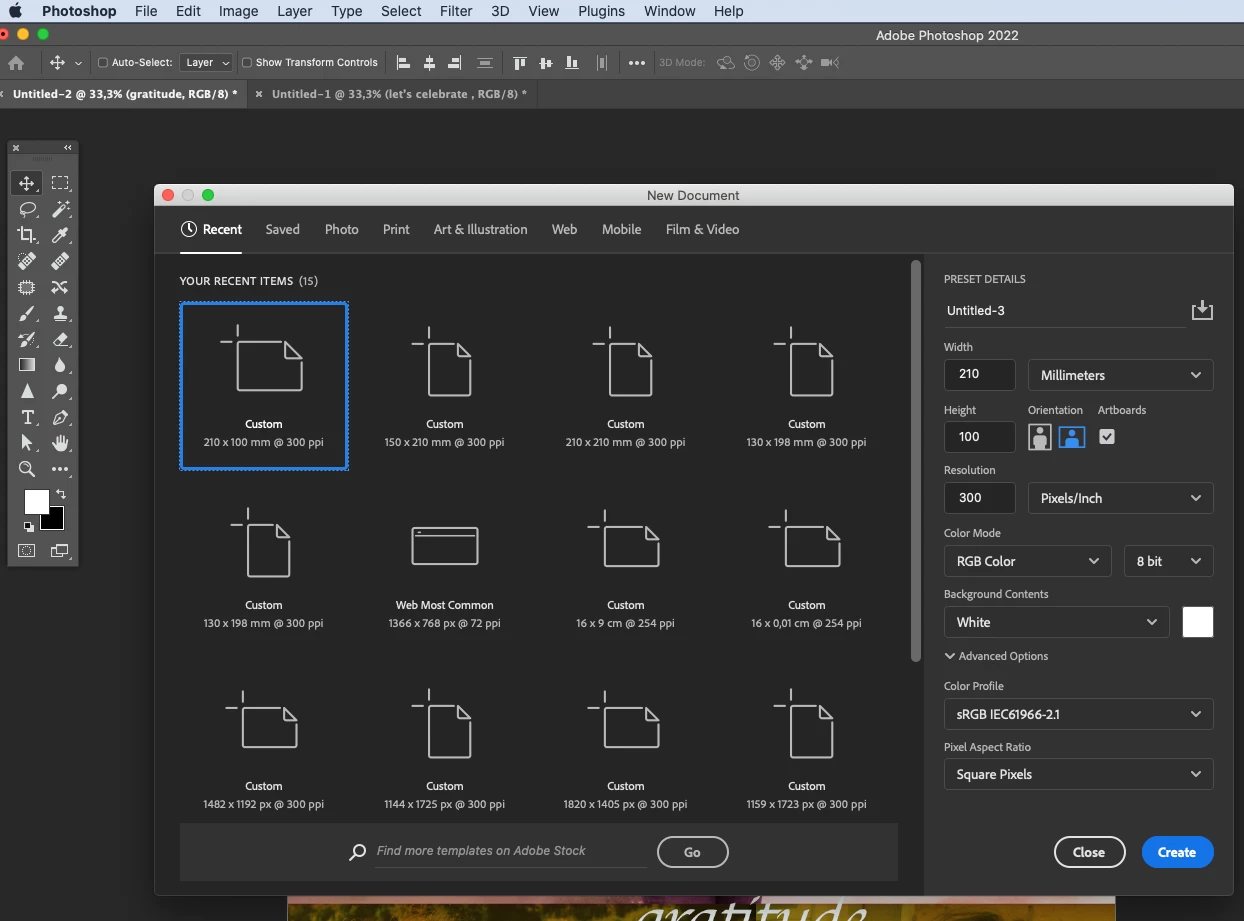This screenshot has height=921, width=1244.
Task: Select the Crop tool
Action: (x=27, y=235)
